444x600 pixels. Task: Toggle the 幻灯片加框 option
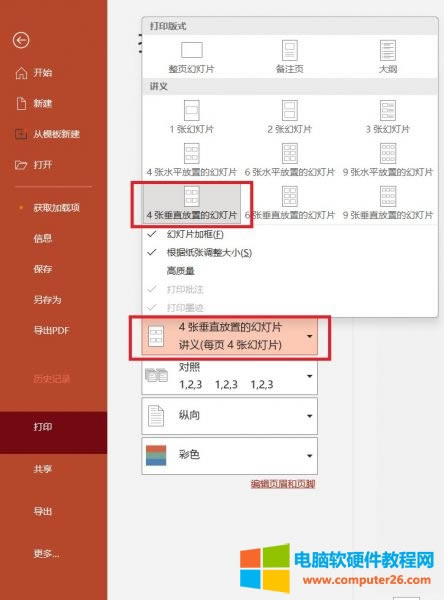(x=195, y=234)
